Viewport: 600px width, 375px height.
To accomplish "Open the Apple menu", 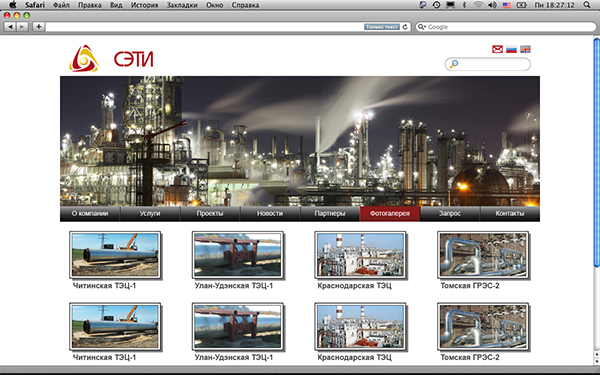I will click(13, 5).
